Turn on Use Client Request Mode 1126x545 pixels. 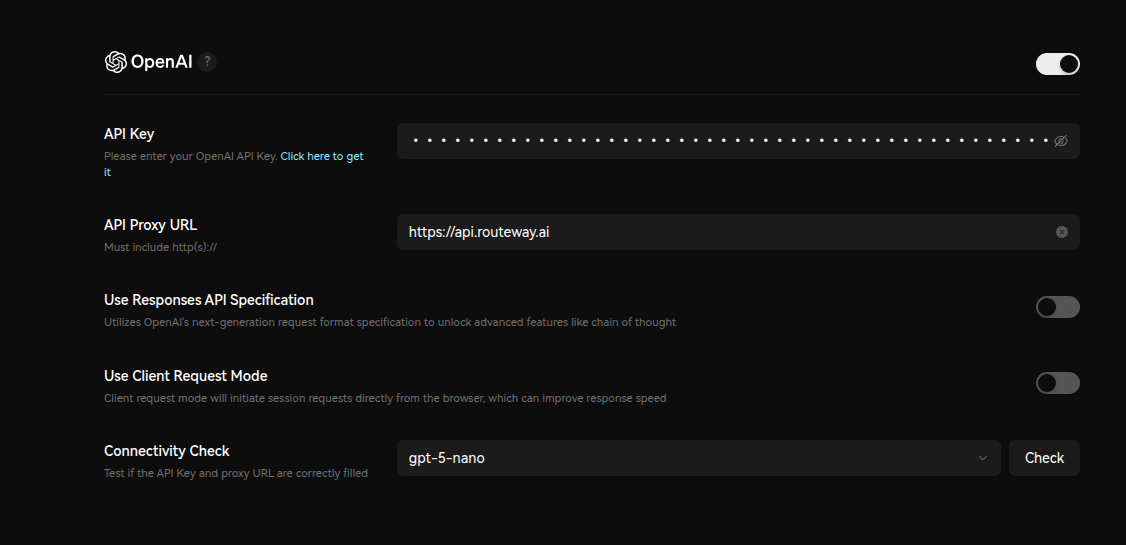1057,383
